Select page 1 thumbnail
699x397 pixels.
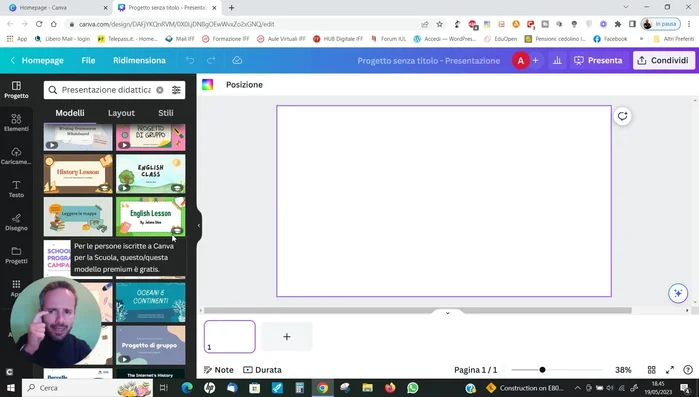tap(230, 336)
